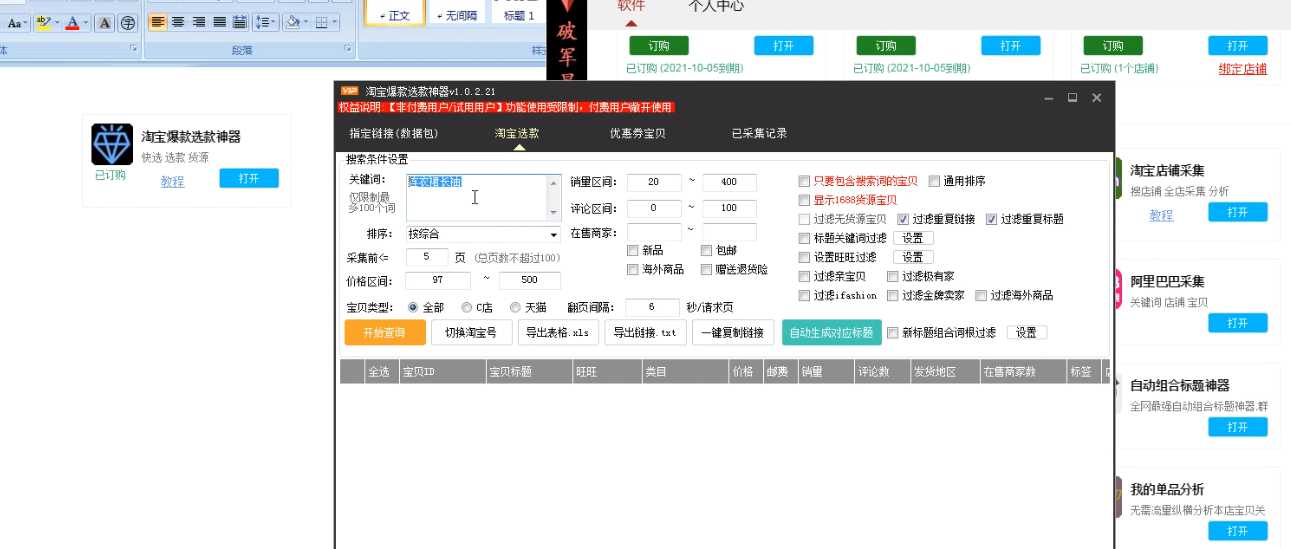Click 设置 beside 标题关键词过滤
Image resolution: width=1291 pixels, height=549 pixels.
coord(913,238)
